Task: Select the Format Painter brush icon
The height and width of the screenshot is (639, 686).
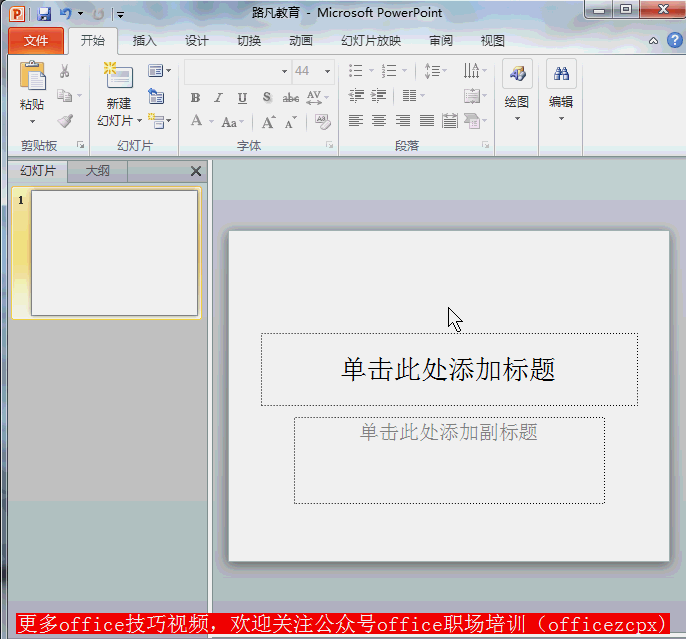Action: pyautogui.click(x=65, y=121)
